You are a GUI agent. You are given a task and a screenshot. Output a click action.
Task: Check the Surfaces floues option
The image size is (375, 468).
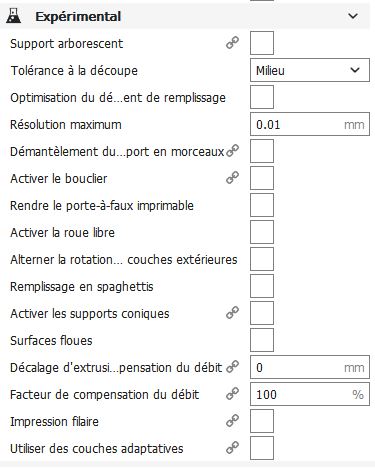[x=262, y=340]
